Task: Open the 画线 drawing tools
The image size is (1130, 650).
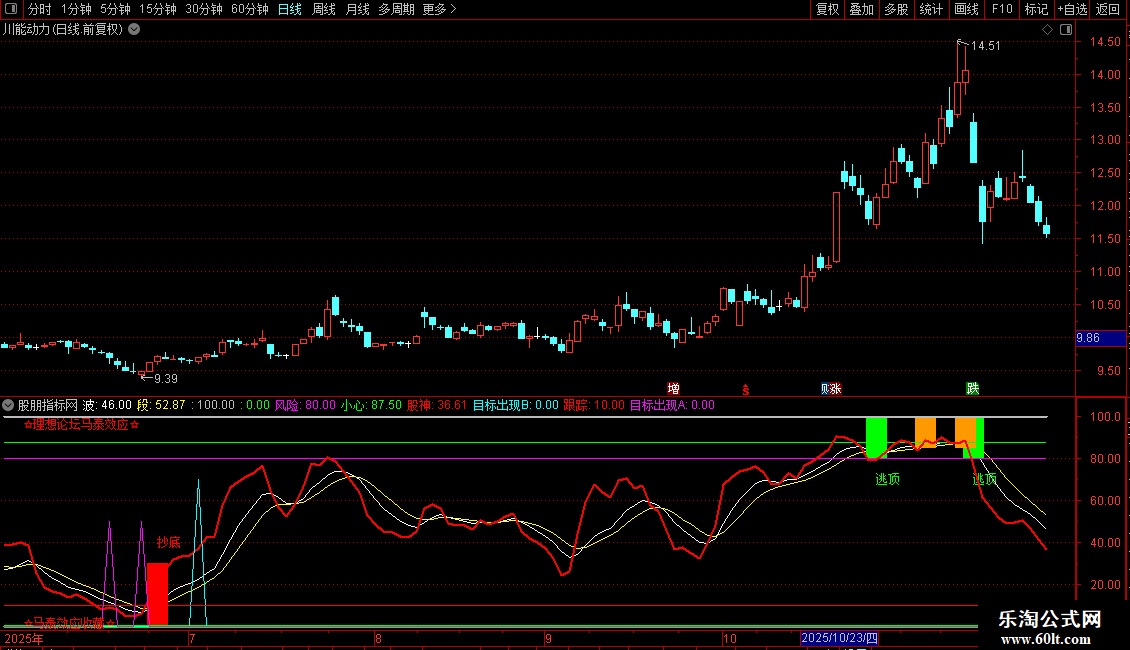Action: tap(966, 10)
